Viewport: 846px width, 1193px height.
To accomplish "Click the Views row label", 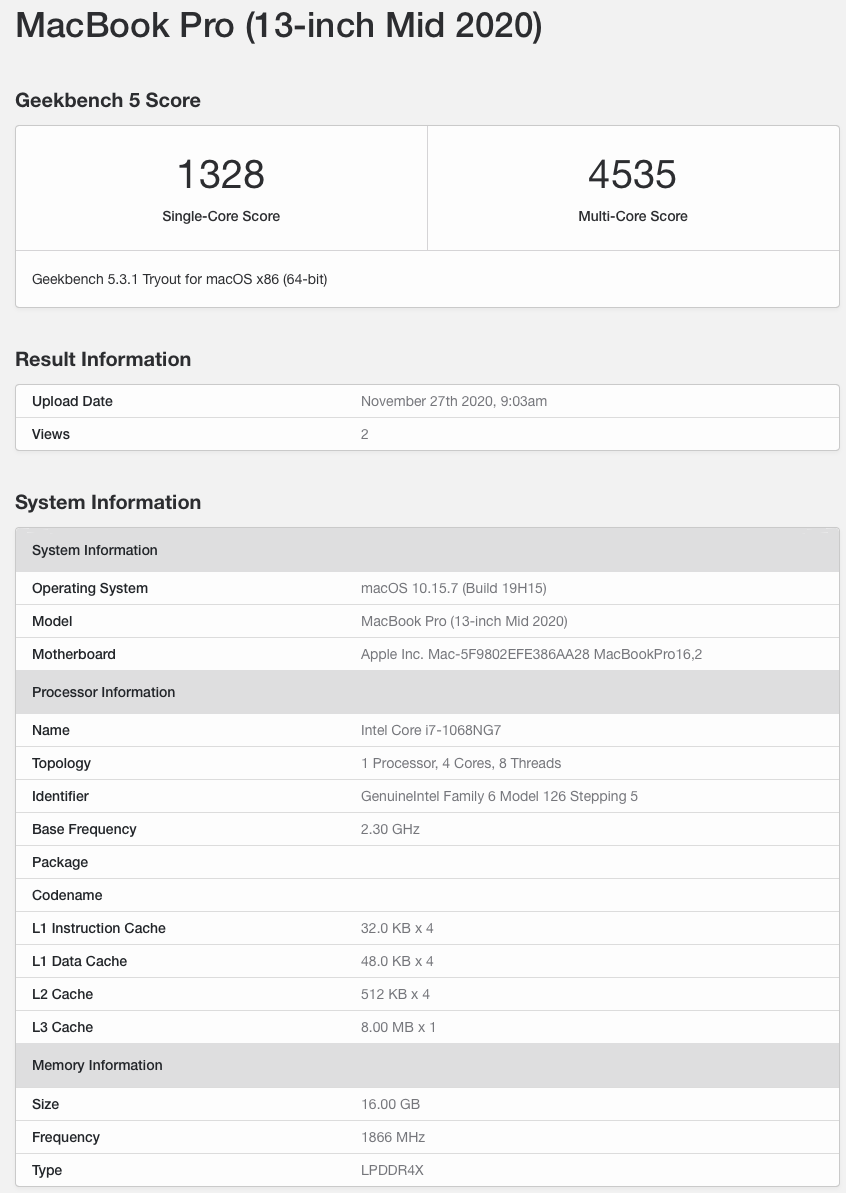I will coord(51,434).
